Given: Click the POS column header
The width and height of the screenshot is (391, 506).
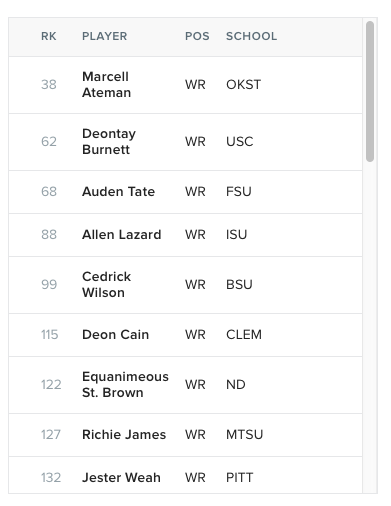Looking at the screenshot, I should pos(197,36).
